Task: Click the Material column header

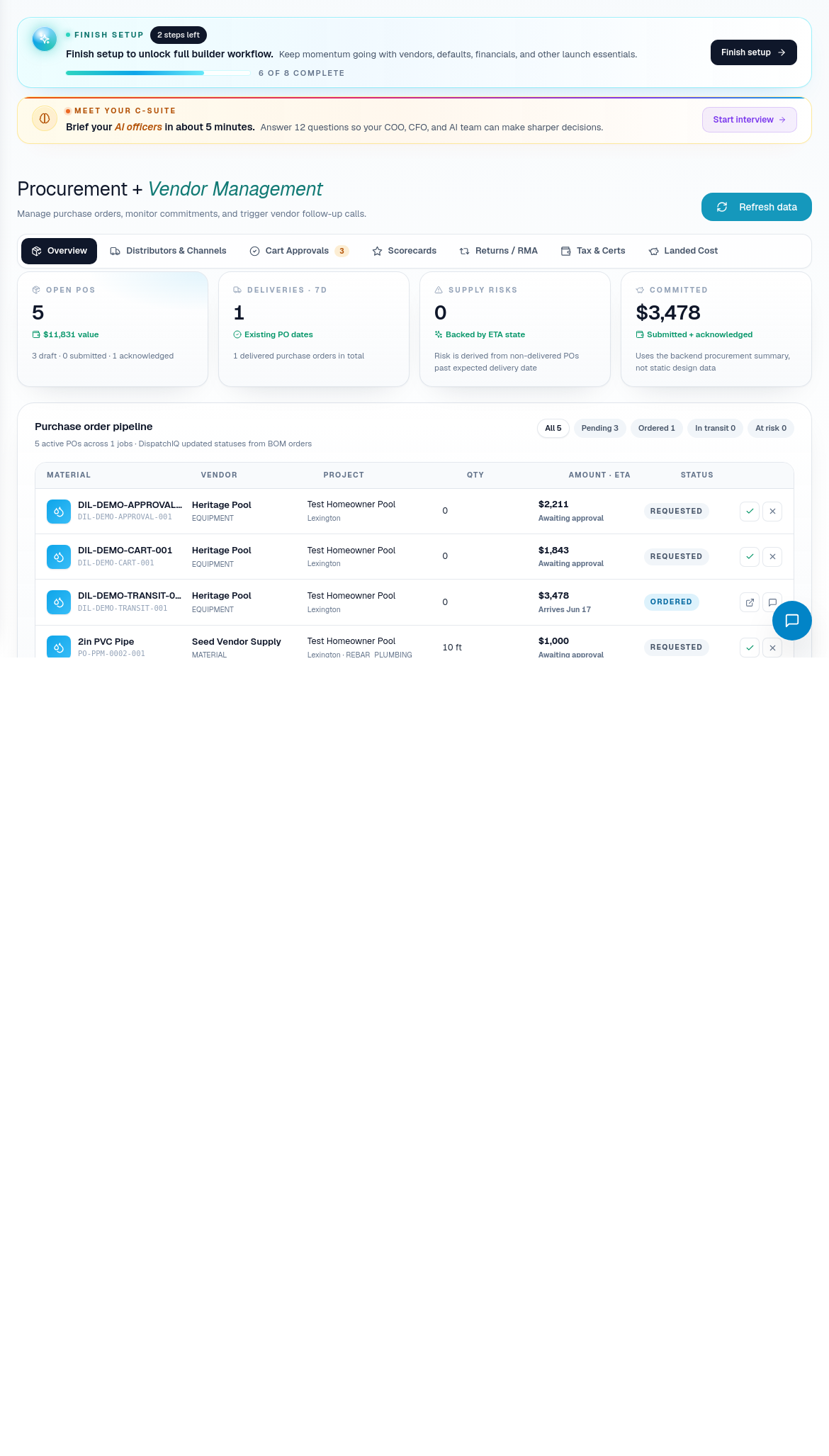Action: (69, 475)
